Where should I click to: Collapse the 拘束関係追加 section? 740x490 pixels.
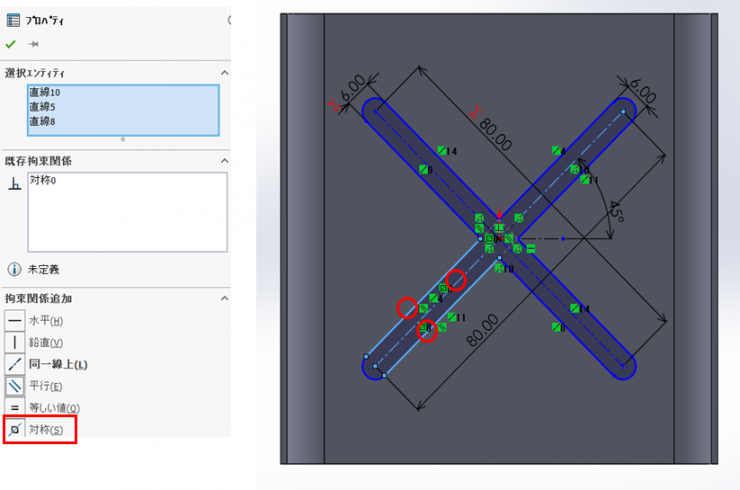tap(224, 298)
